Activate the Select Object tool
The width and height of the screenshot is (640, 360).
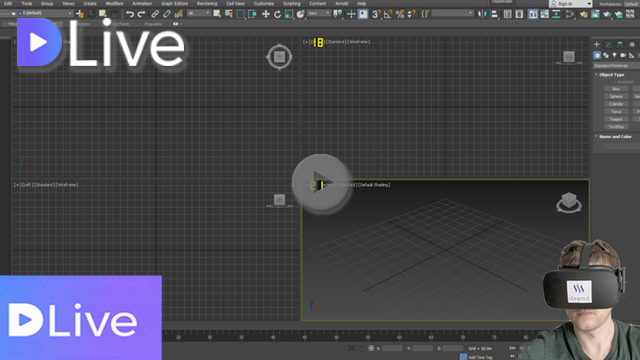point(217,14)
